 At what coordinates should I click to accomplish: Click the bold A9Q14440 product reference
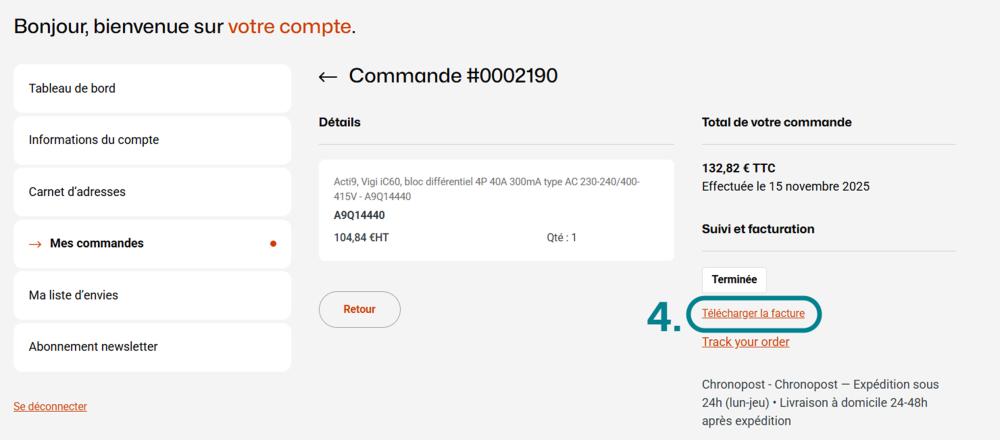tap(359, 215)
